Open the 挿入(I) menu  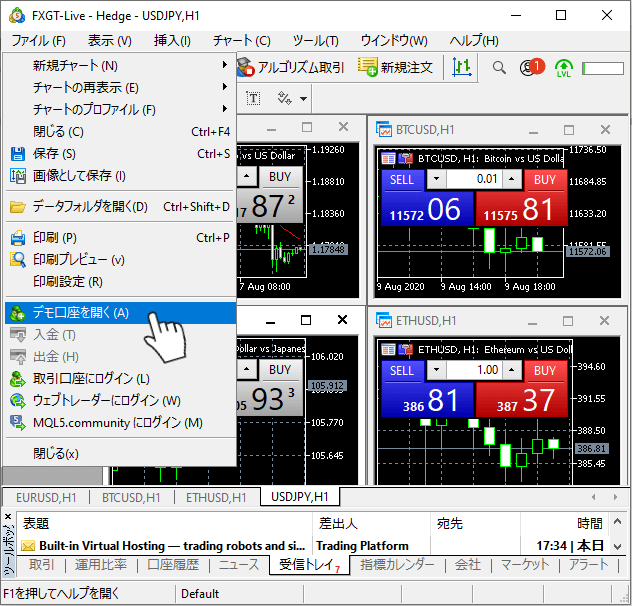pos(172,41)
